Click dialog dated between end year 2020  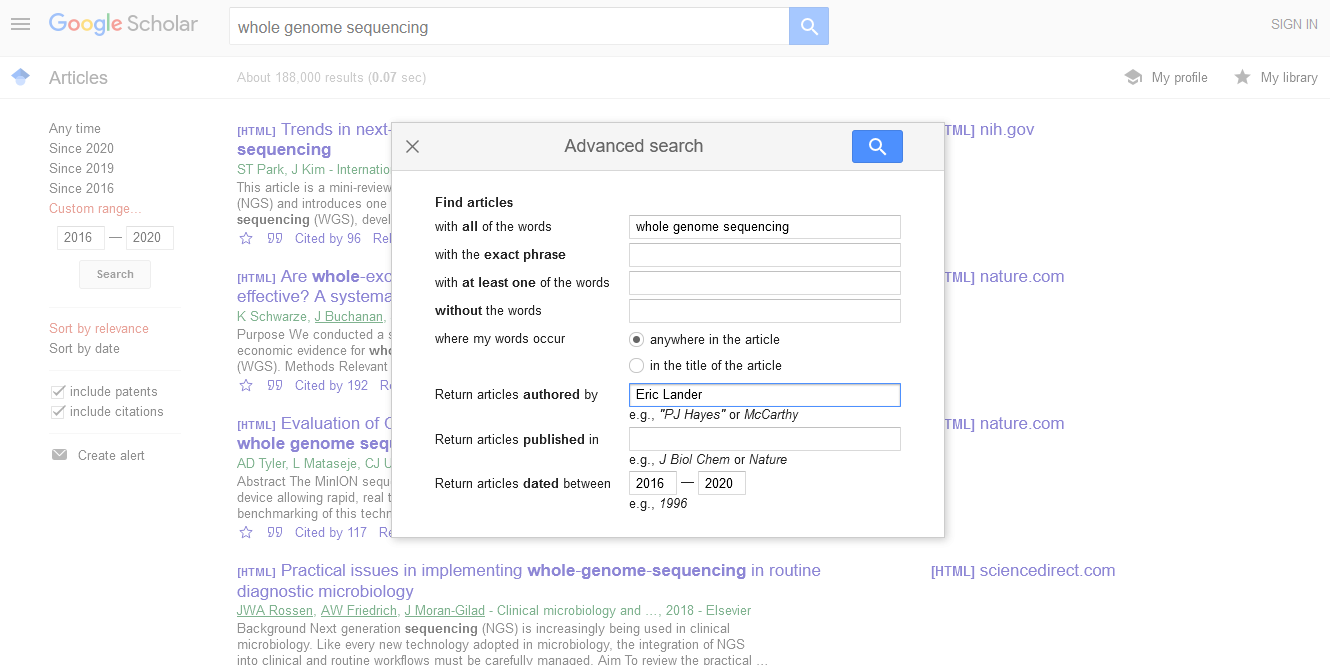click(x=722, y=483)
